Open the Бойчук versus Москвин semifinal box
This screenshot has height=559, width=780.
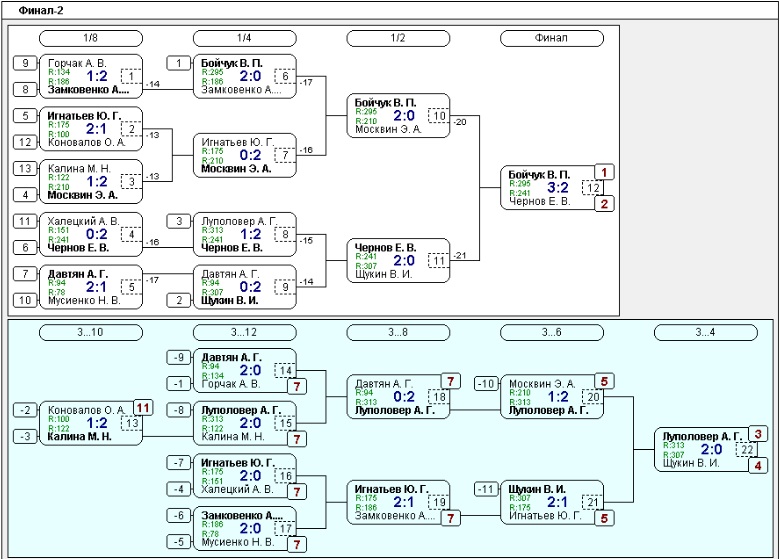coord(398,116)
